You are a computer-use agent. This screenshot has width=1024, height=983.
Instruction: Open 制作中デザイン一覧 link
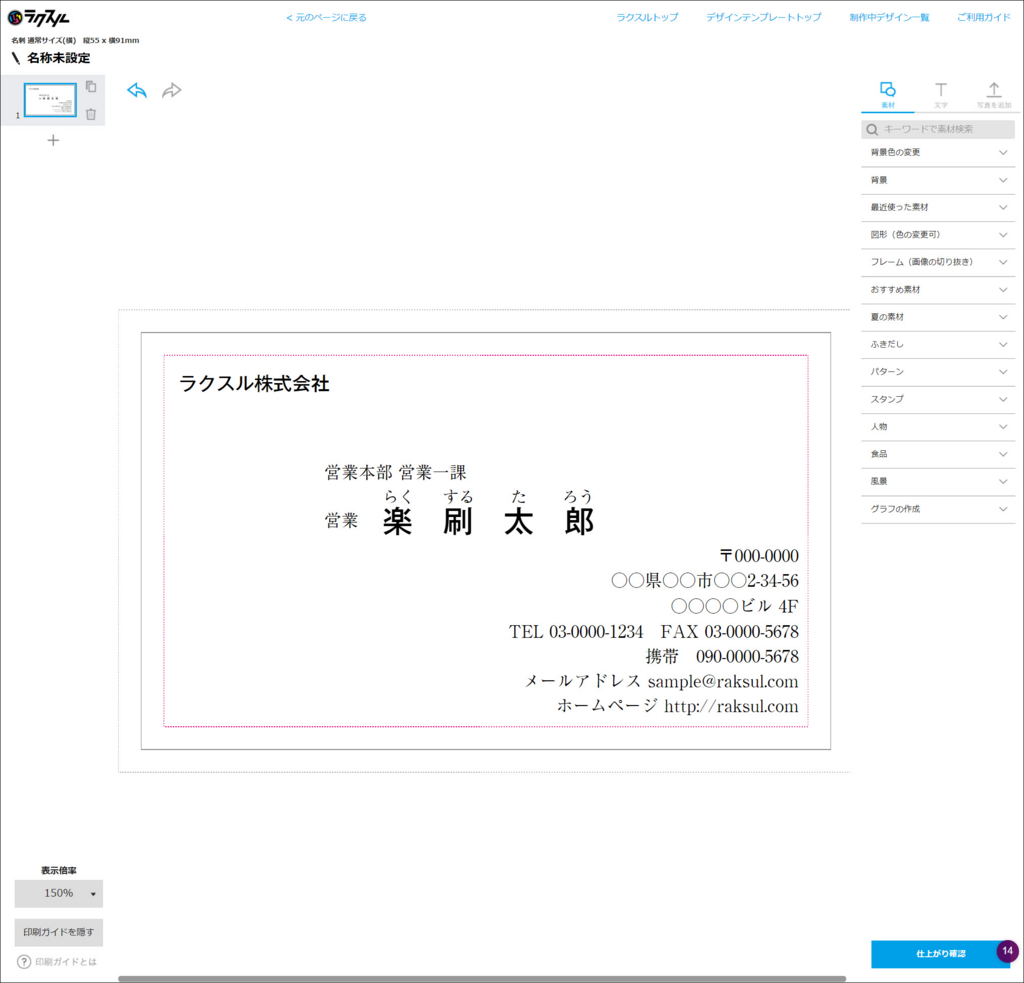coord(889,18)
